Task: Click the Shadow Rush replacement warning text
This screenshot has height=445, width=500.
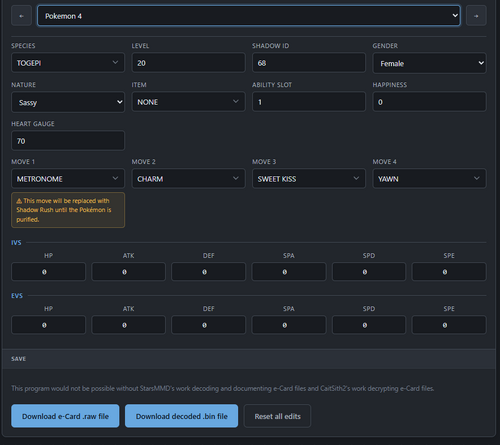Action: pyautogui.click(x=68, y=210)
